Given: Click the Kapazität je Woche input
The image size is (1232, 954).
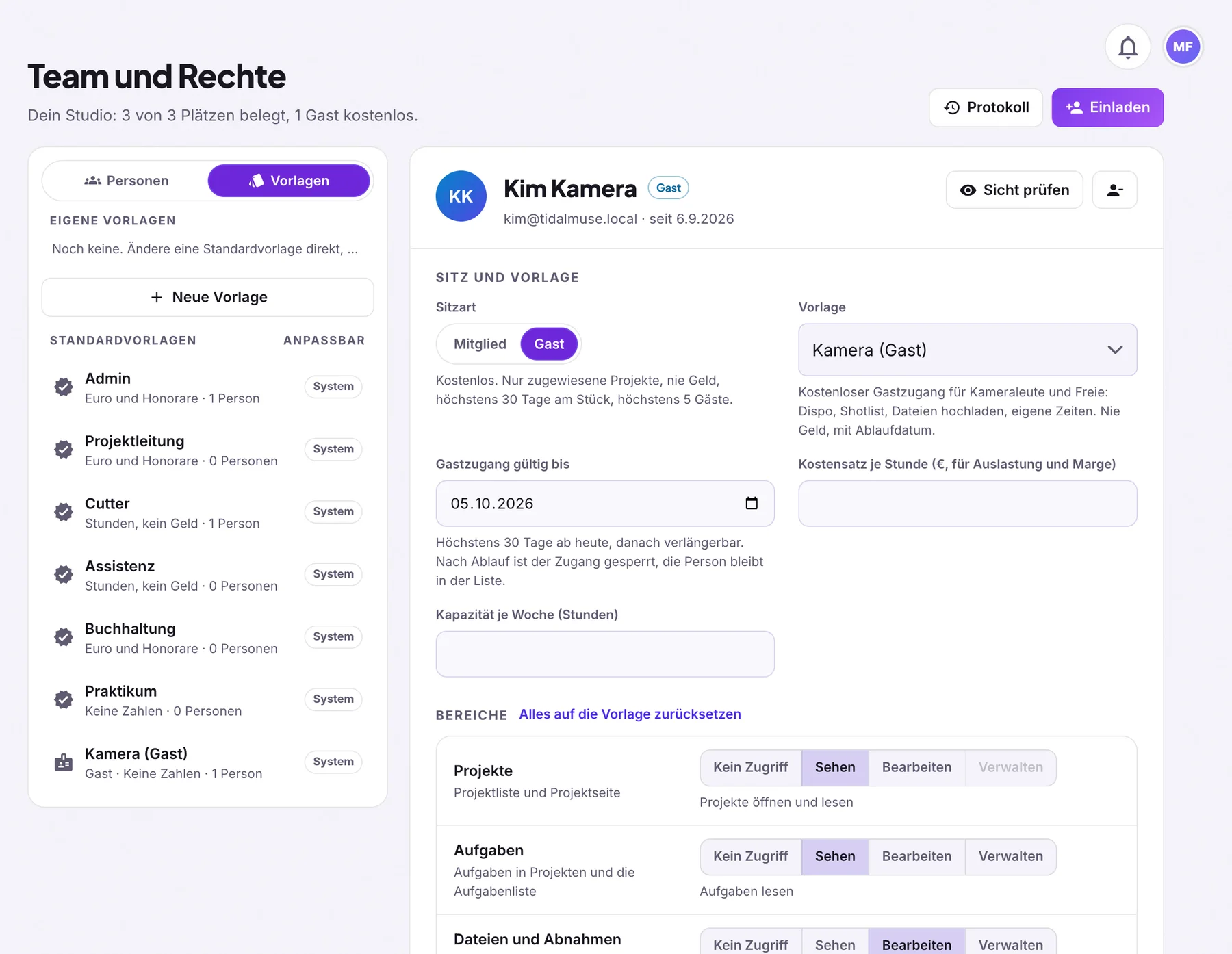Looking at the screenshot, I should [605, 654].
